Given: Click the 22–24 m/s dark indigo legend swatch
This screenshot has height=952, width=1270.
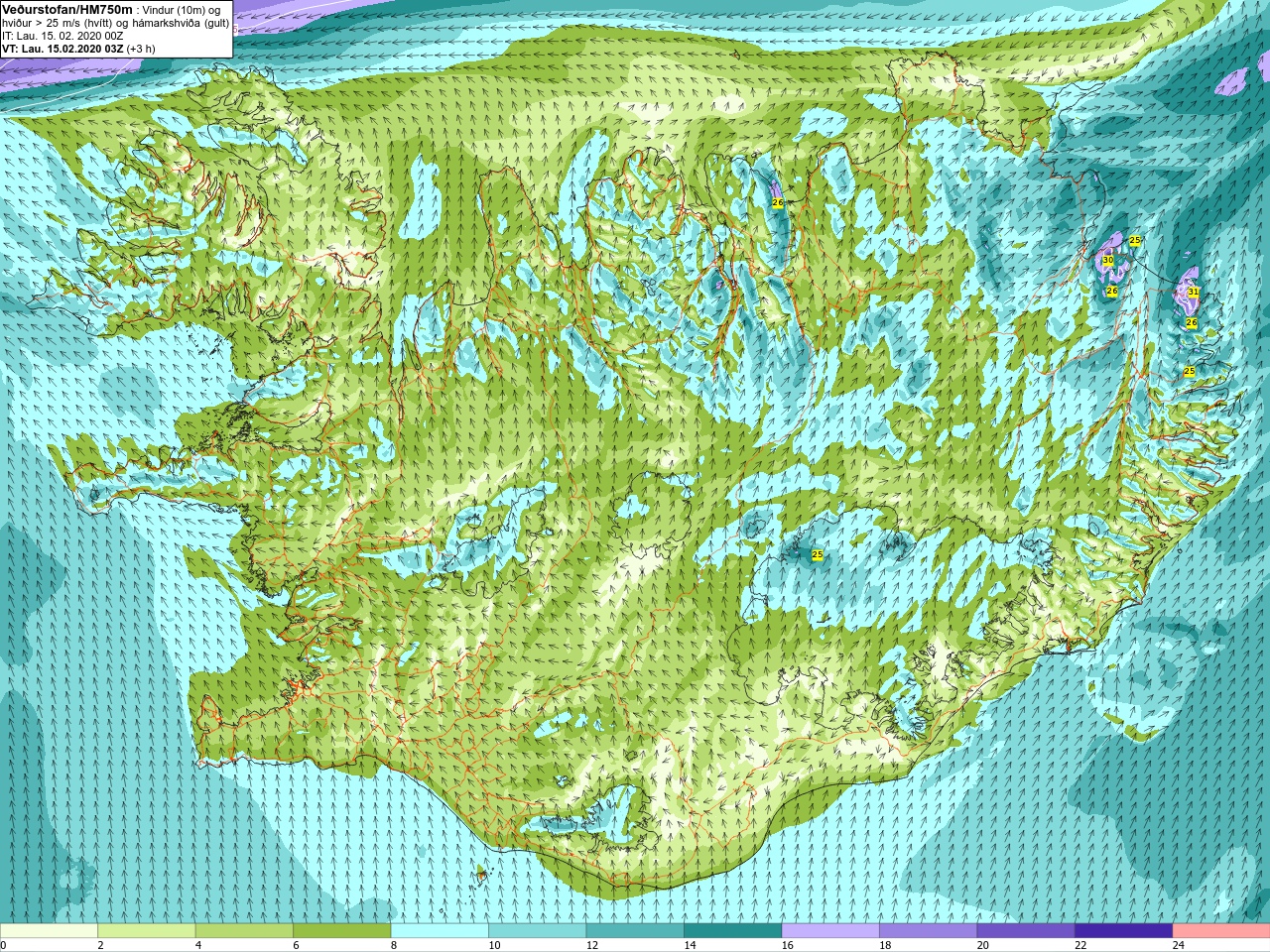Looking at the screenshot, I should [x=1124, y=931].
